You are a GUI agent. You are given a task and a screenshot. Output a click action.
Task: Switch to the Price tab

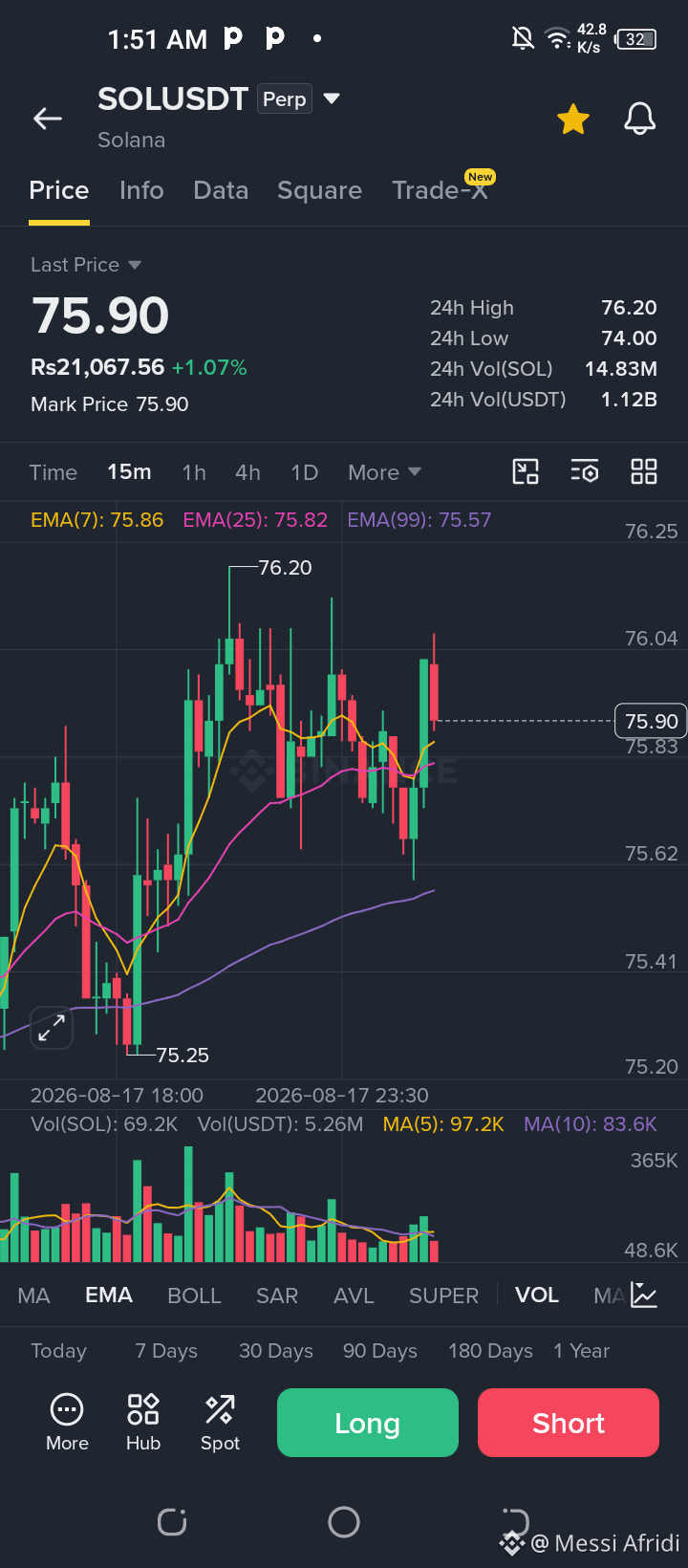[x=59, y=190]
